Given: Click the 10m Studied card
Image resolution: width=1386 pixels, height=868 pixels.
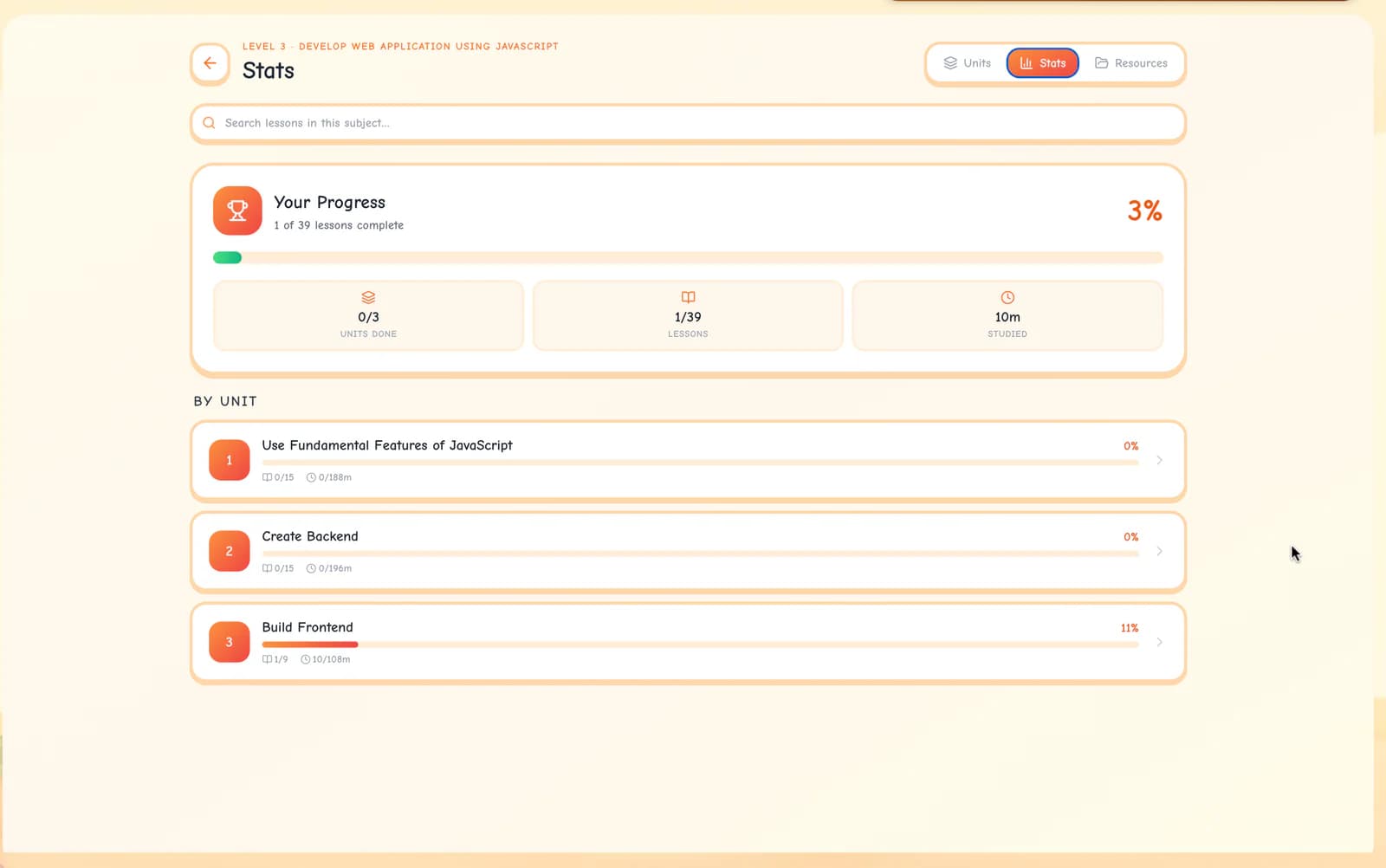Looking at the screenshot, I should (x=1007, y=315).
